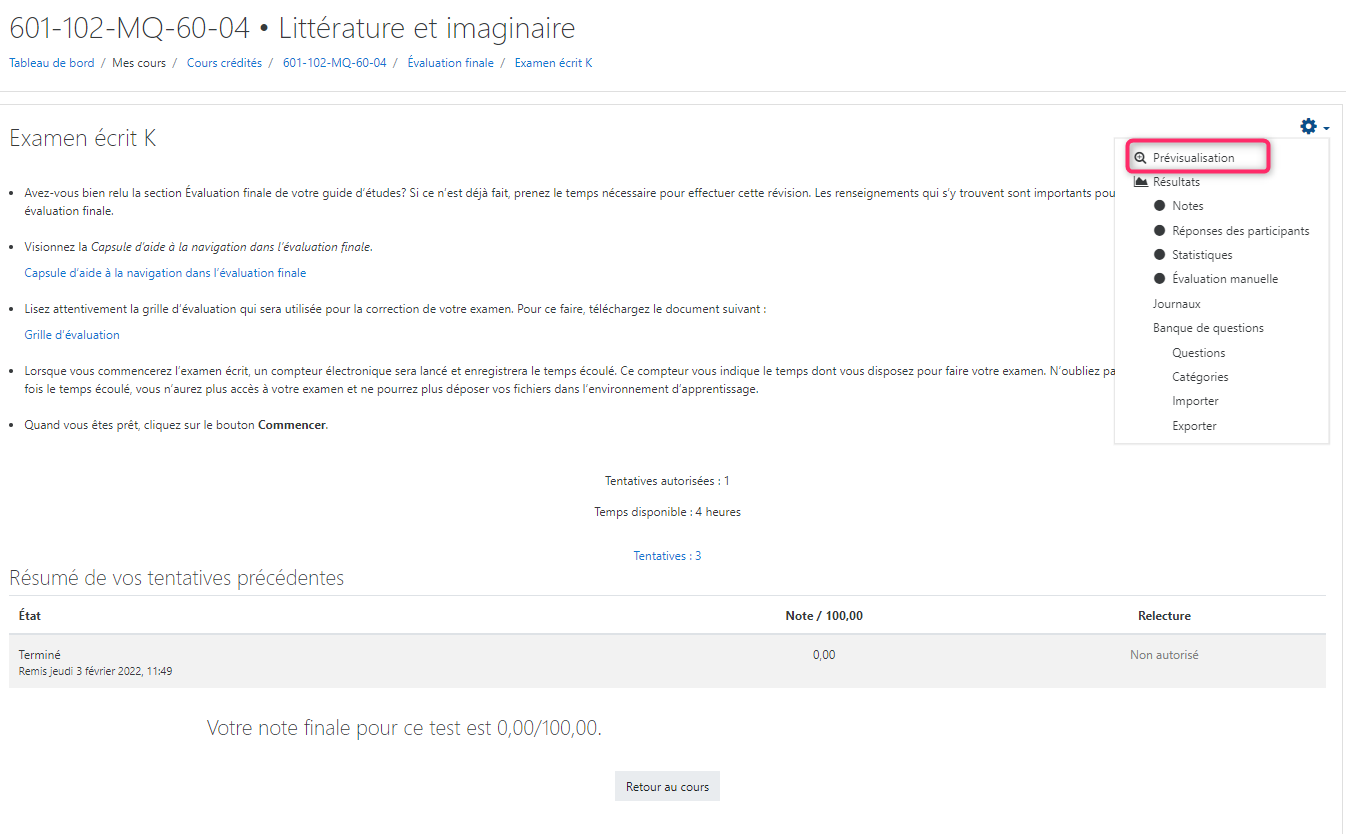The height and width of the screenshot is (834, 1346).
Task: Click the Tentatives : 3 link
Action: (x=667, y=556)
